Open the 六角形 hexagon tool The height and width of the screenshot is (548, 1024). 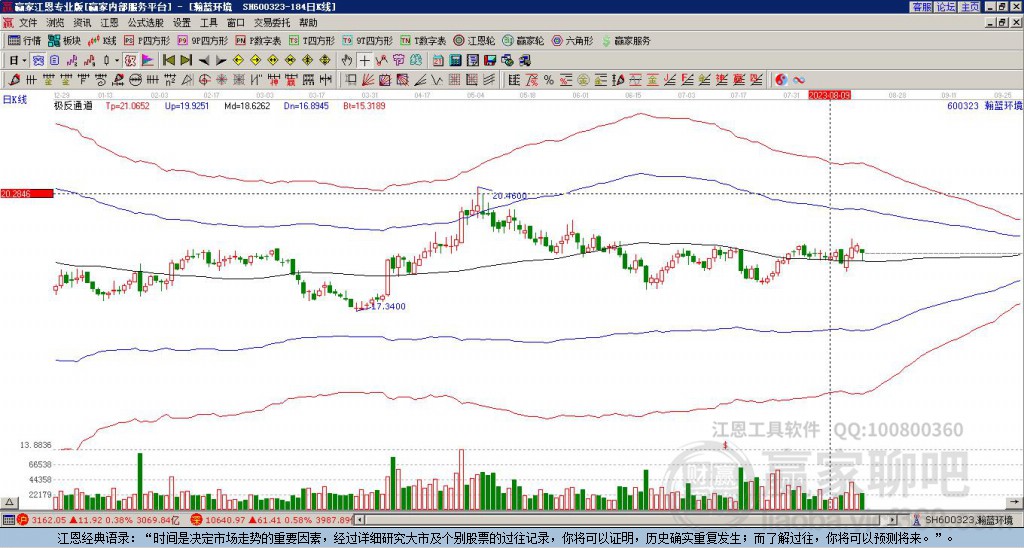(572, 40)
